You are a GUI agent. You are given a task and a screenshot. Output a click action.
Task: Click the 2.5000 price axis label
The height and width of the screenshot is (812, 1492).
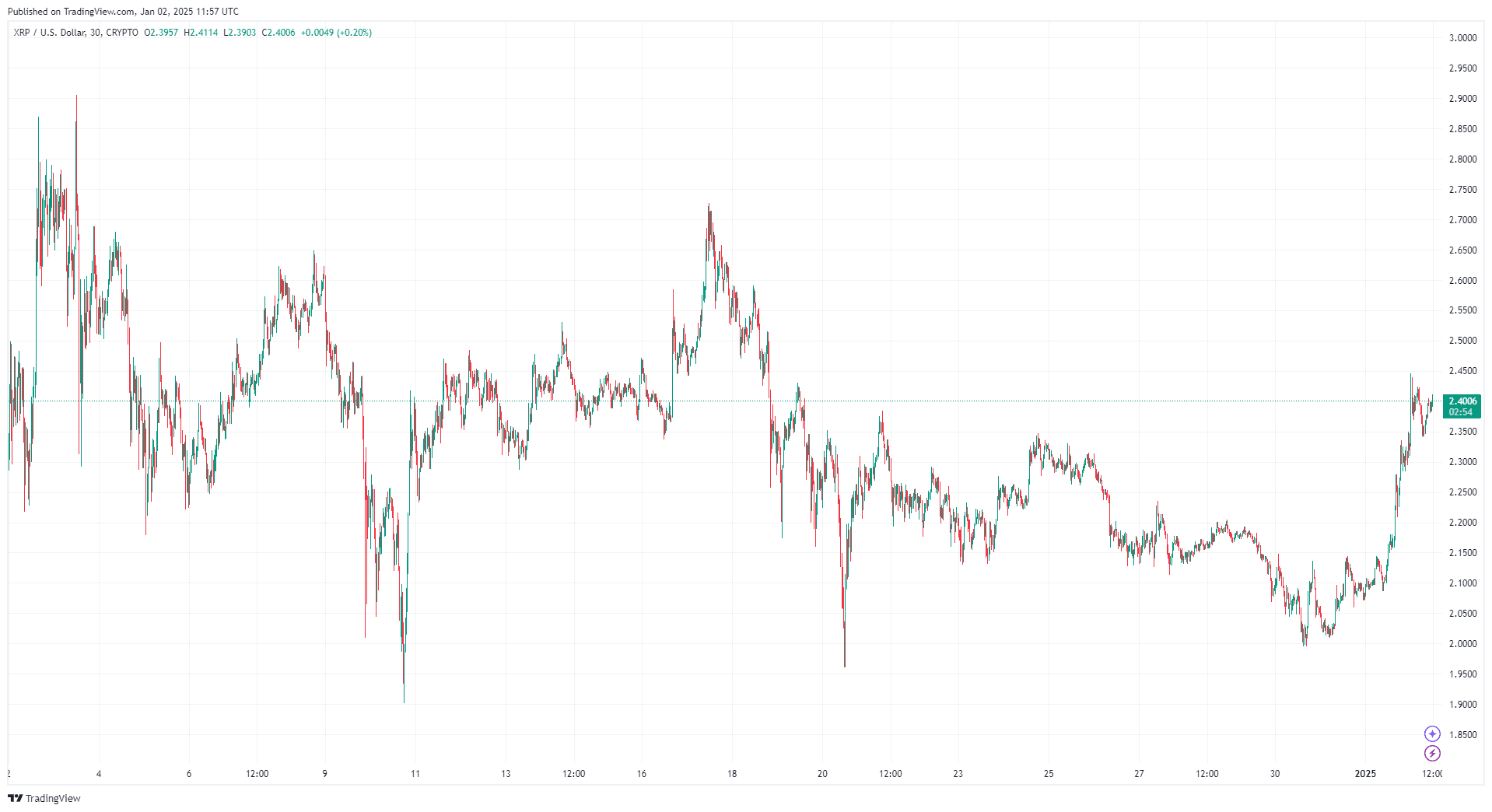coord(1462,341)
